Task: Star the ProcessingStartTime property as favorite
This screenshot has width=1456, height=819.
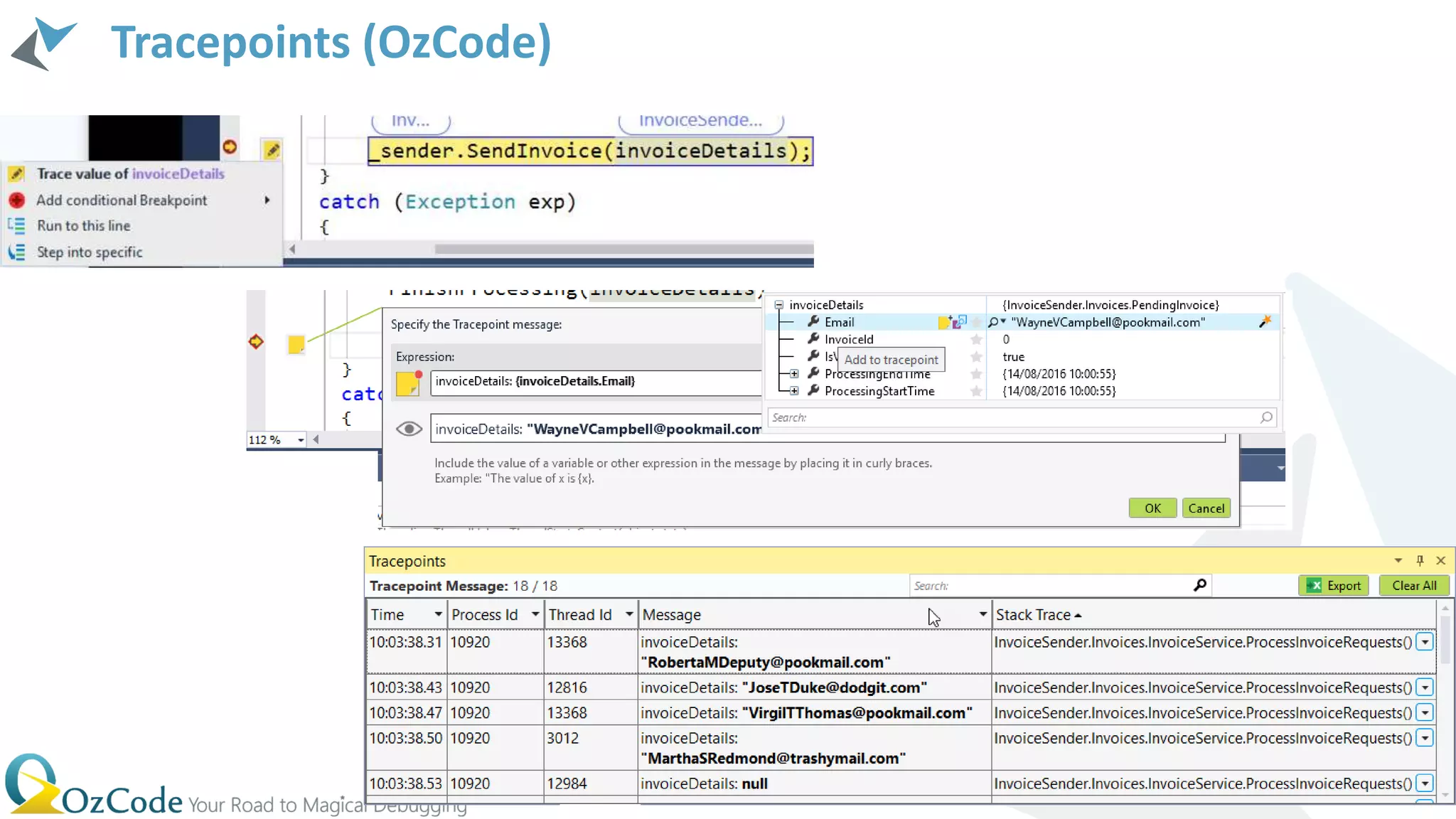Action: [976, 391]
